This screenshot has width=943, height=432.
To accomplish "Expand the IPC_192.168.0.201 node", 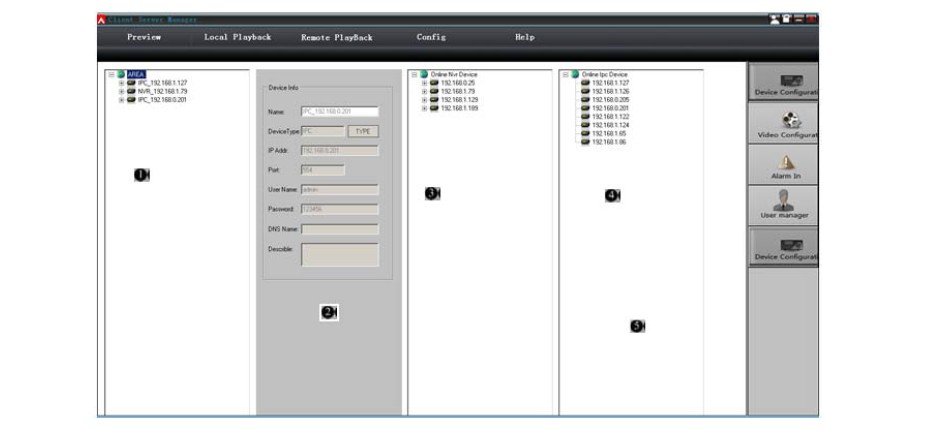I will point(121,100).
